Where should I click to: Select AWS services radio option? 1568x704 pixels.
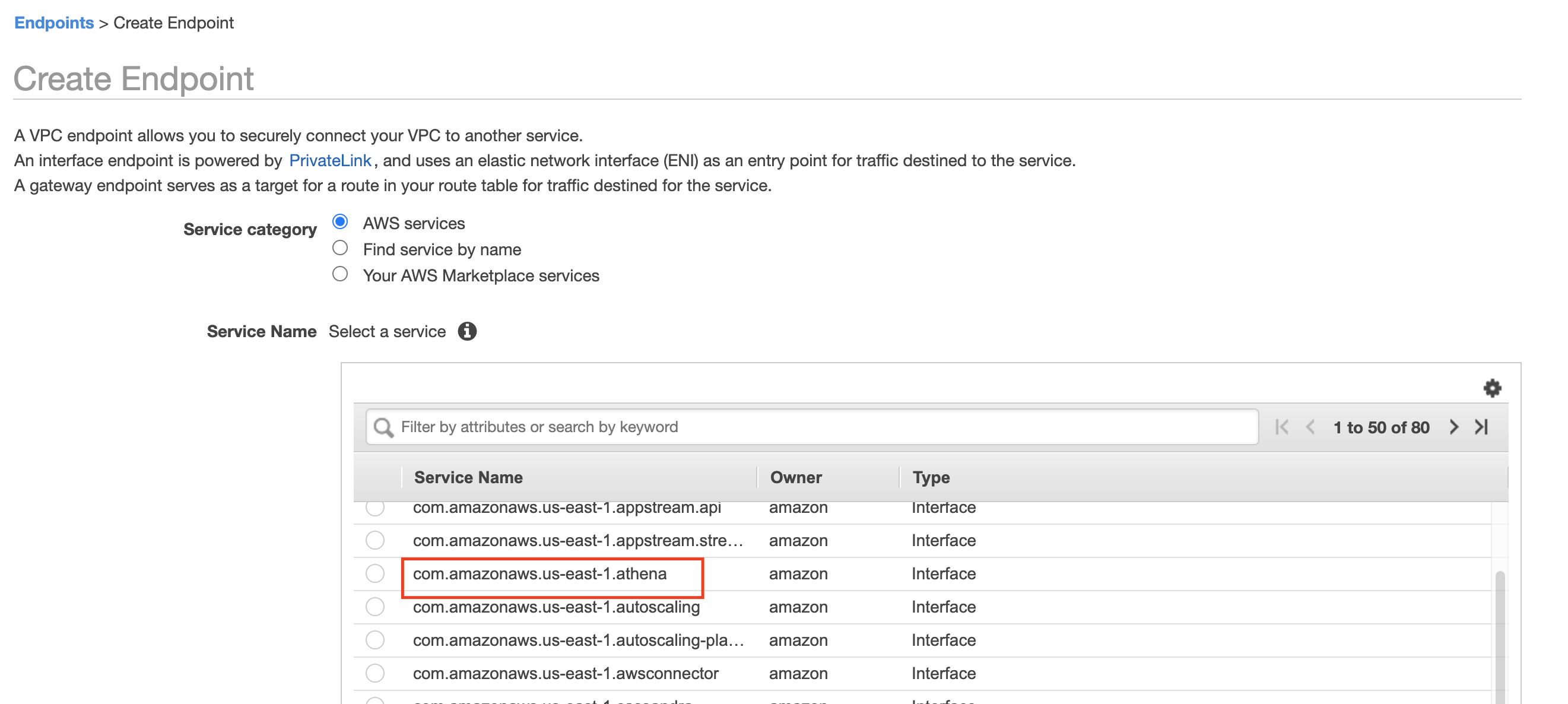[x=340, y=221]
